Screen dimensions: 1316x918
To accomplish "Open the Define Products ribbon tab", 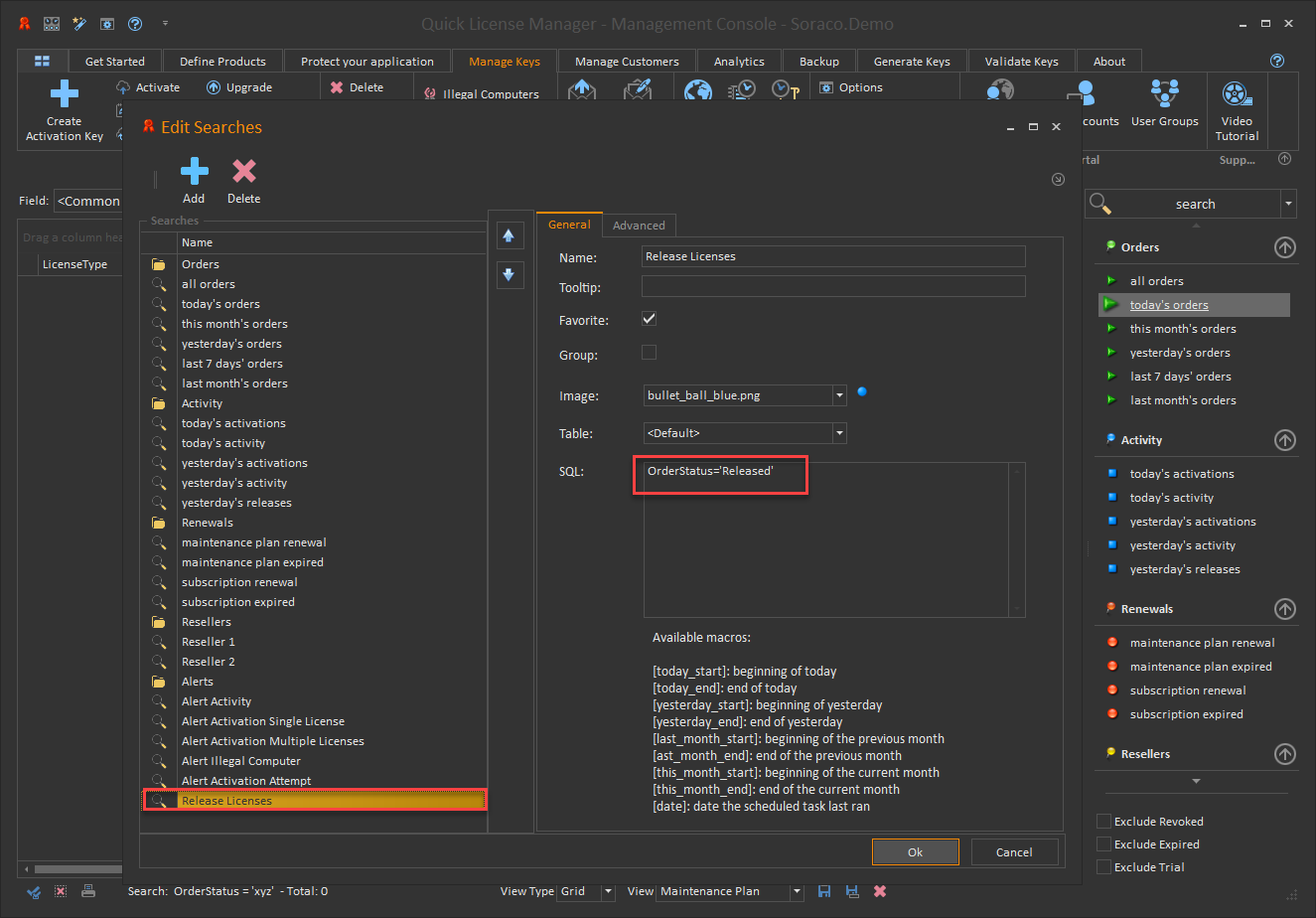I will (x=222, y=62).
